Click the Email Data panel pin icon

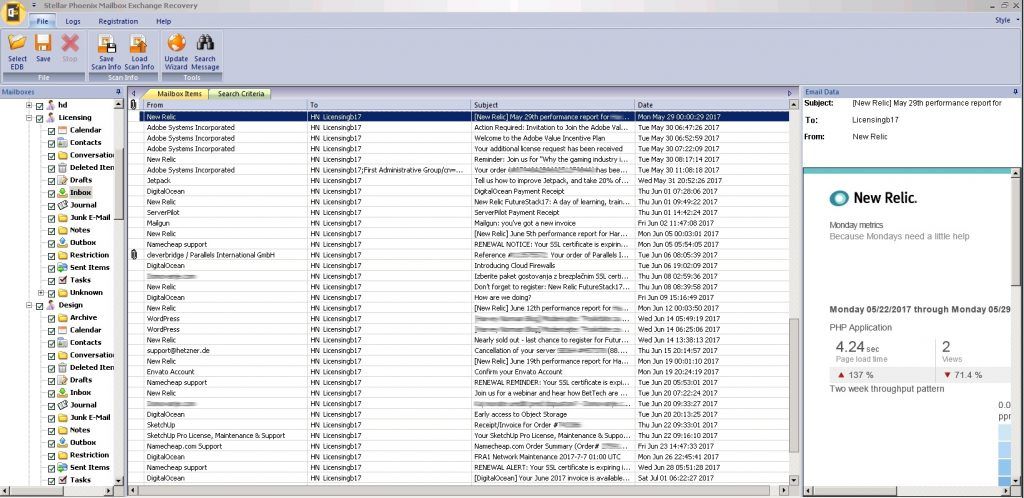point(1016,92)
